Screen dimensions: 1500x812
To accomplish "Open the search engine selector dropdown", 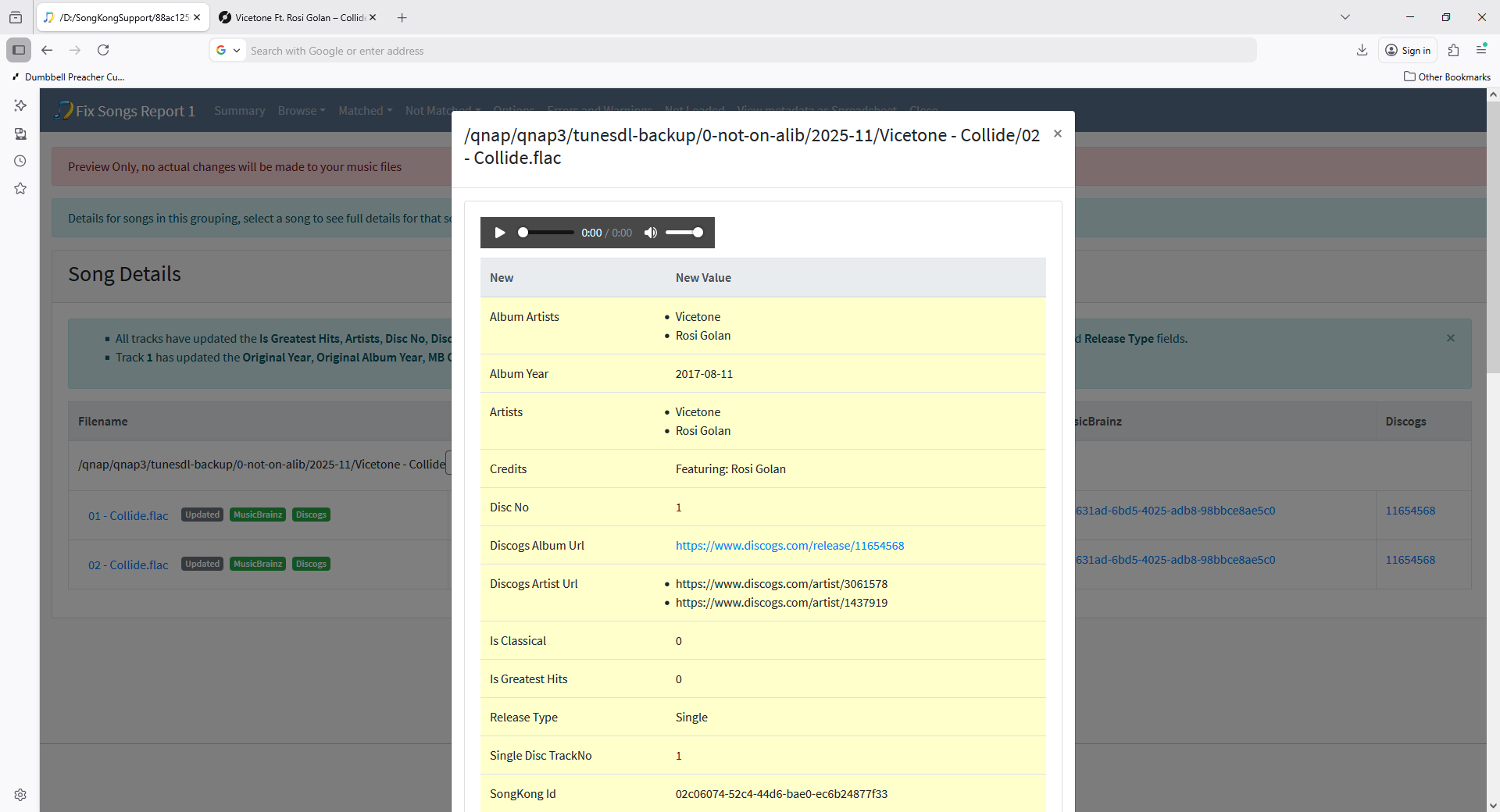I will coord(227,51).
